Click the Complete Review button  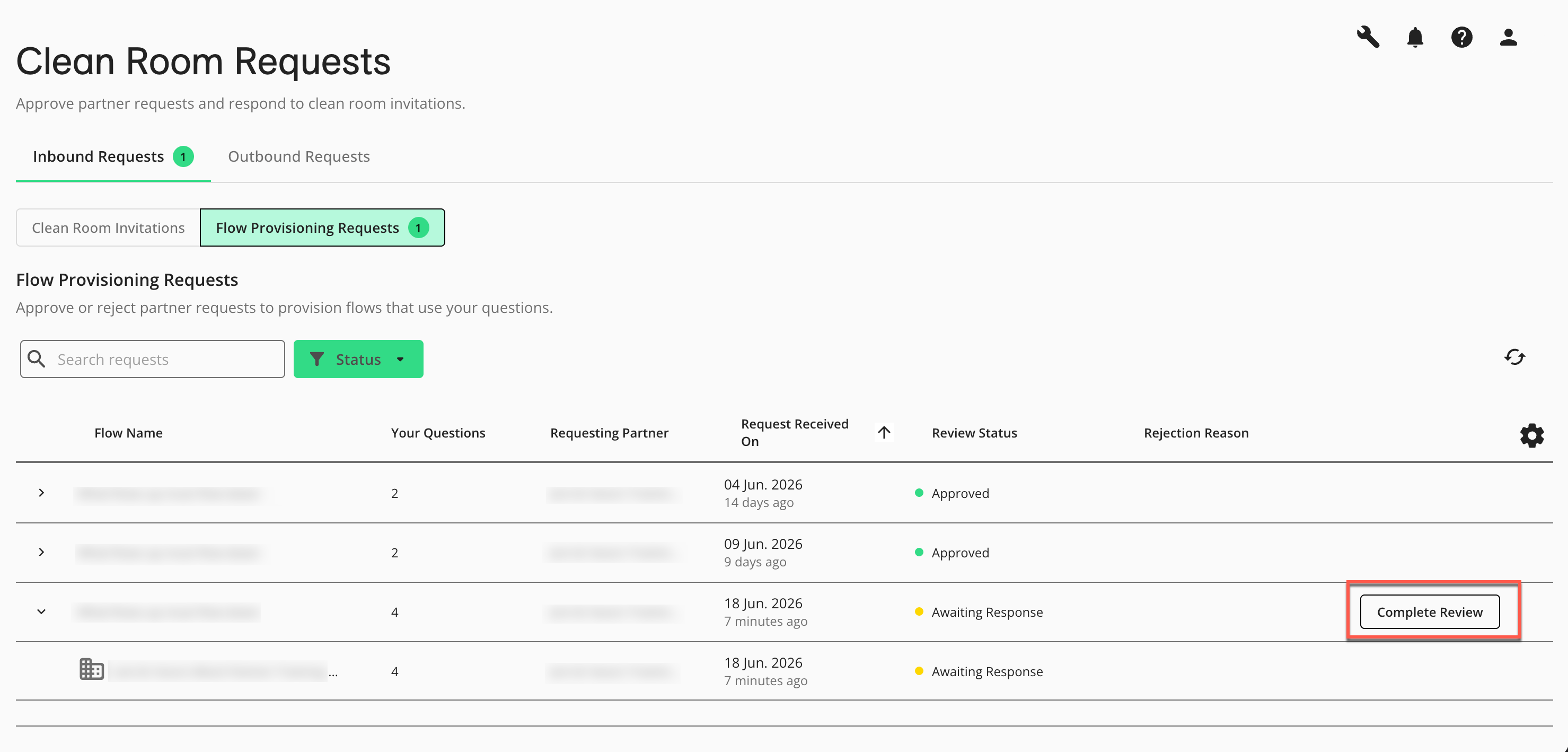click(1429, 612)
